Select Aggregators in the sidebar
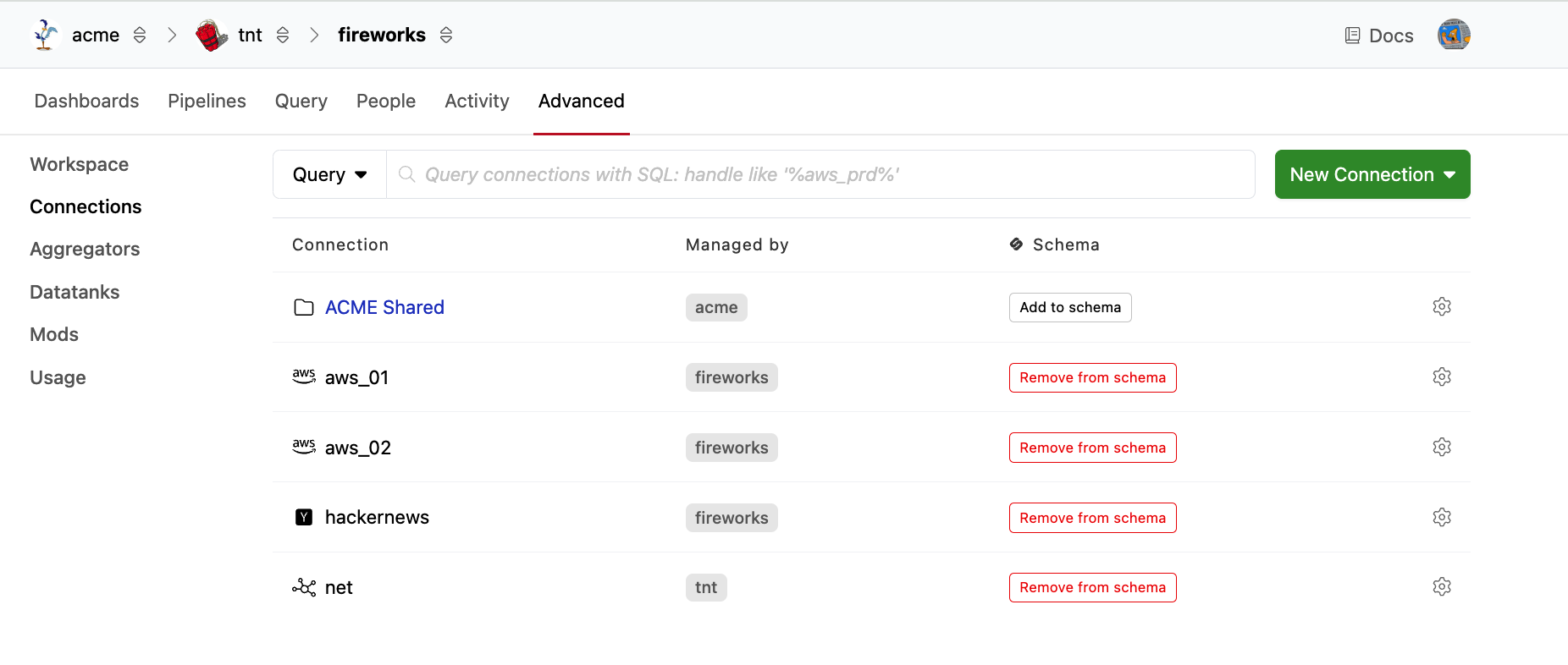The width and height of the screenshot is (1568, 665). (85, 249)
